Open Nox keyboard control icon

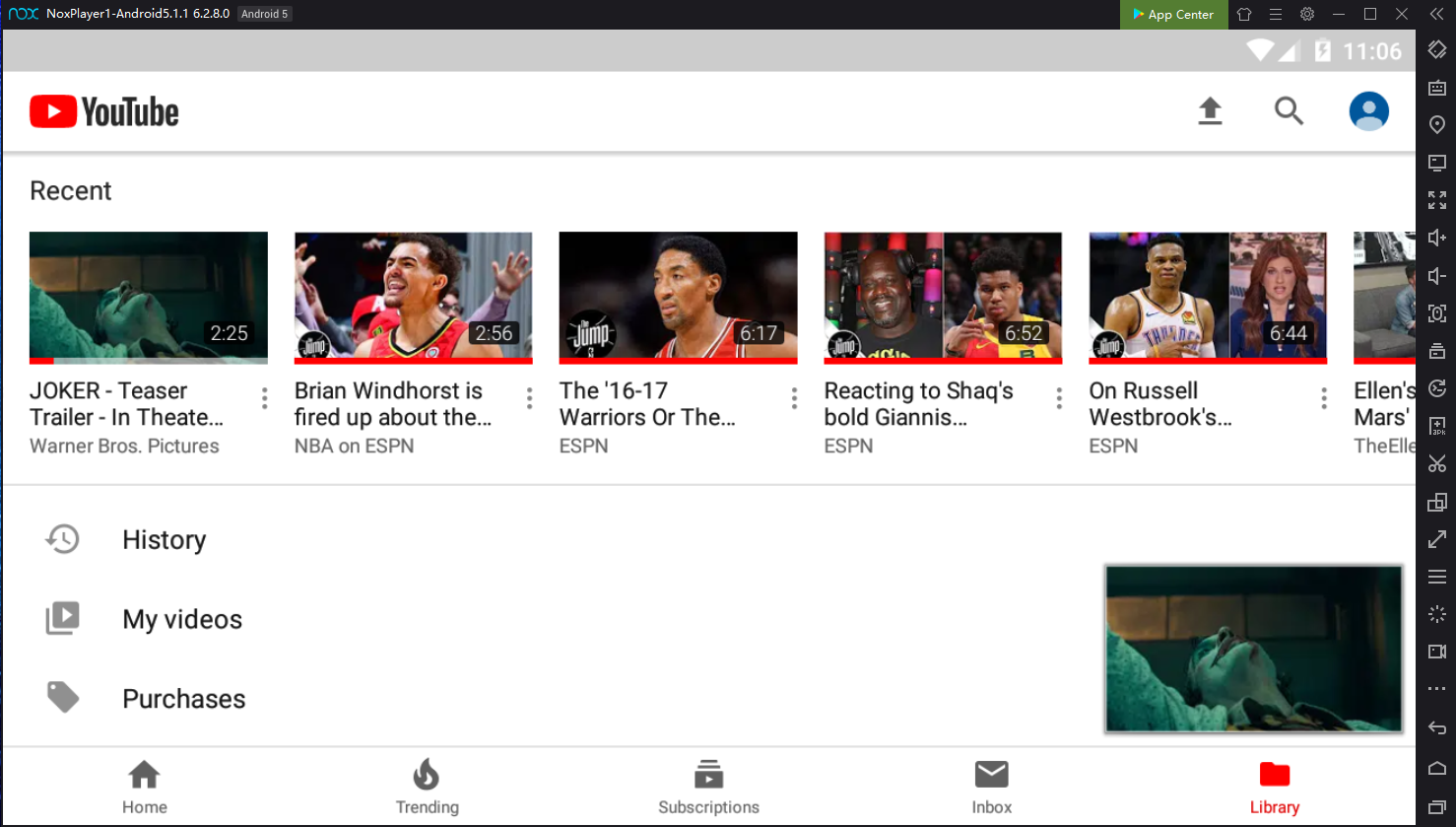click(x=1437, y=88)
